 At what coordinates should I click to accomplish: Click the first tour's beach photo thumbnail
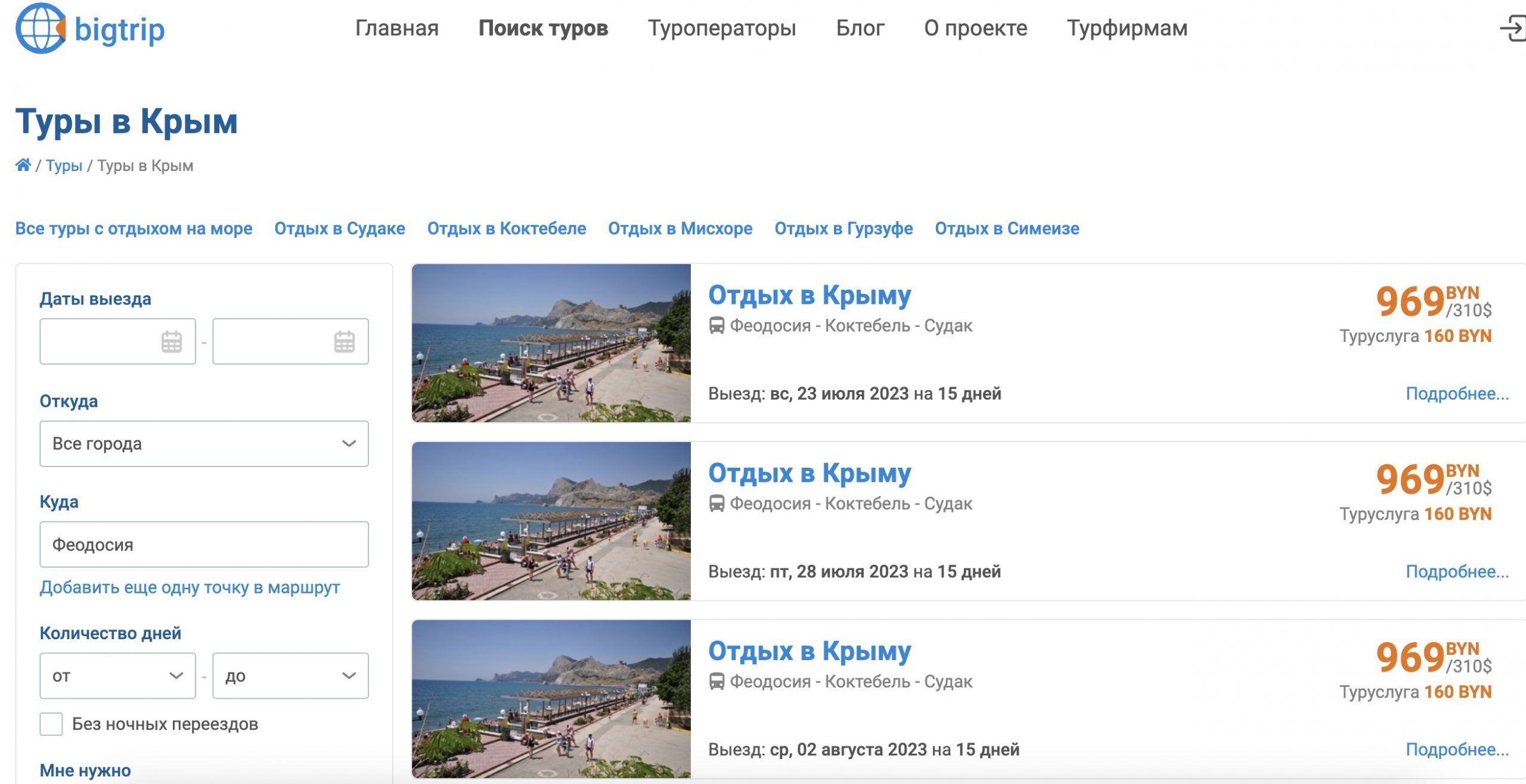click(x=551, y=346)
